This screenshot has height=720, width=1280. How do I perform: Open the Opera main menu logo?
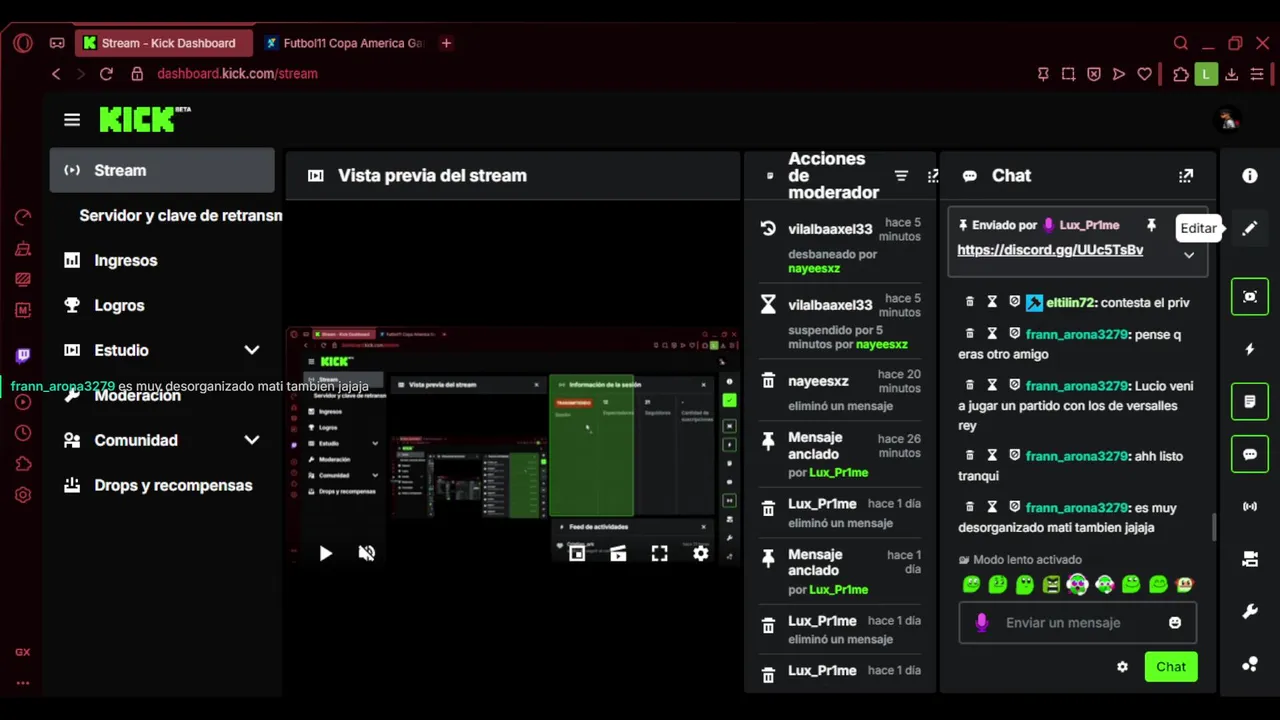pos(23,43)
